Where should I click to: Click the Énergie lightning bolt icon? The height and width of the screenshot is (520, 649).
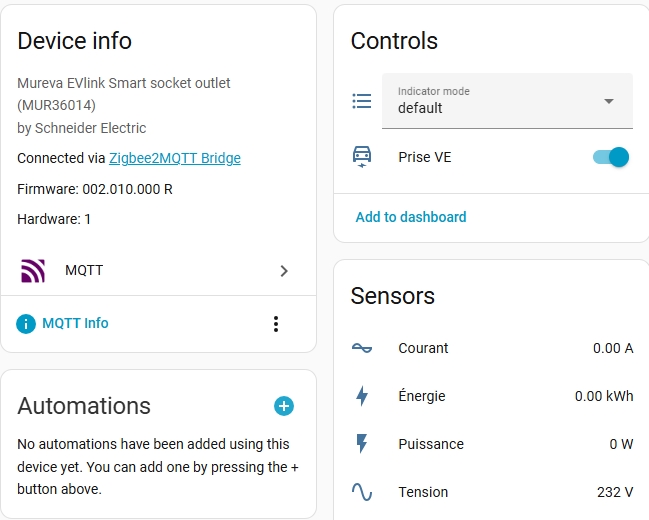pos(362,396)
